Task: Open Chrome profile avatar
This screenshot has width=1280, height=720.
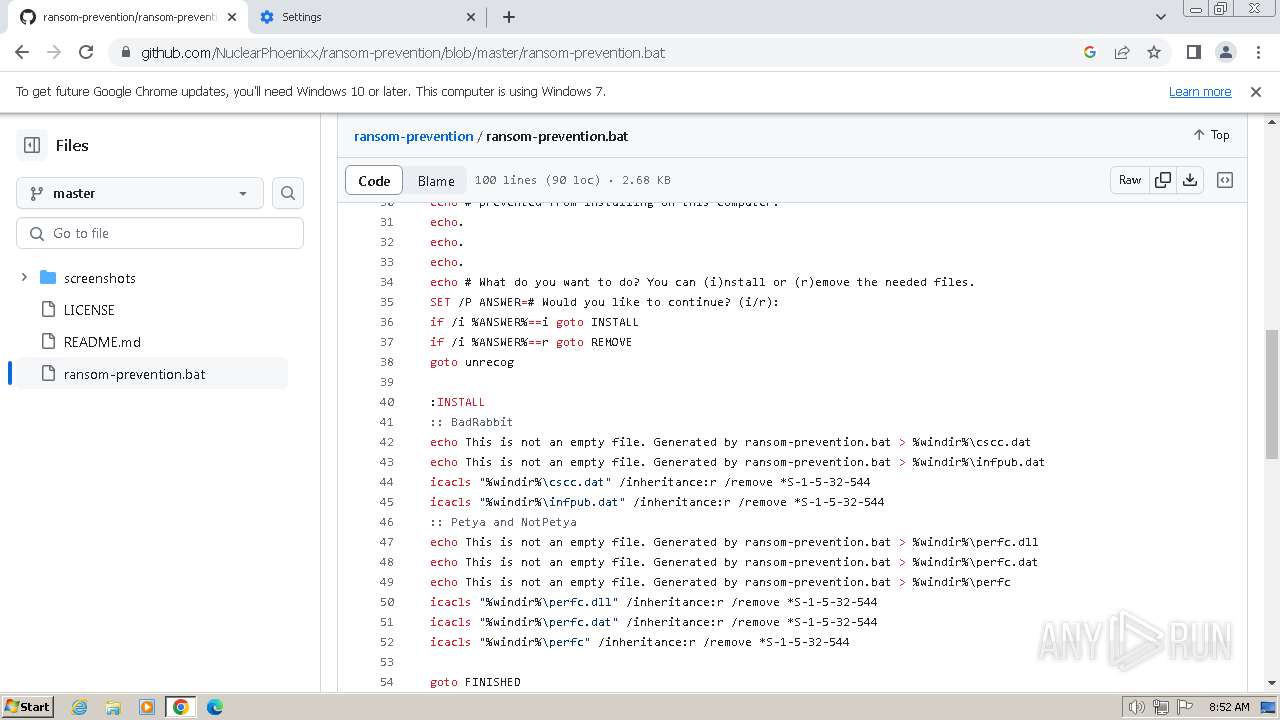Action: pos(1225,52)
